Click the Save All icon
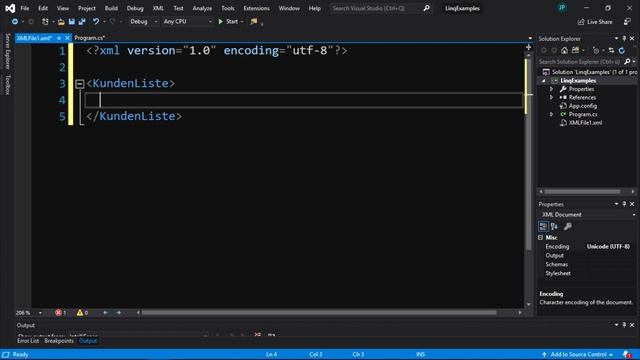This screenshot has height=360, width=640. click(x=82, y=22)
